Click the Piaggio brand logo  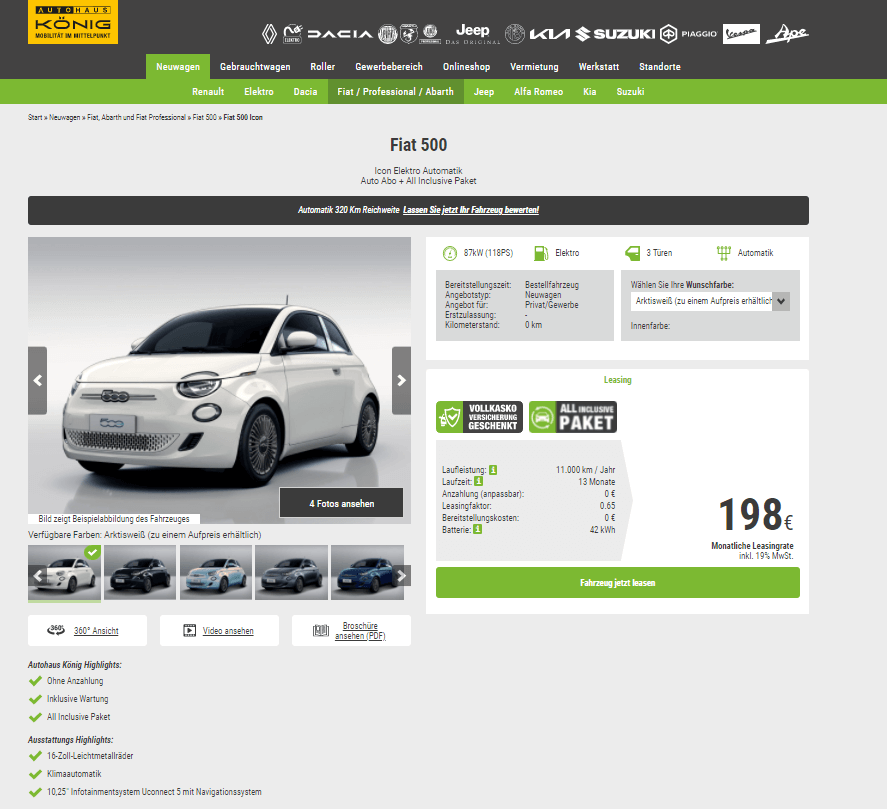coord(688,34)
